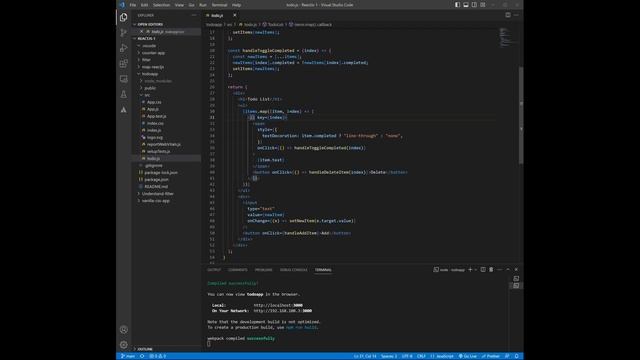
Task: Switch to the COMMENTS panel tab
Action: coord(238,270)
